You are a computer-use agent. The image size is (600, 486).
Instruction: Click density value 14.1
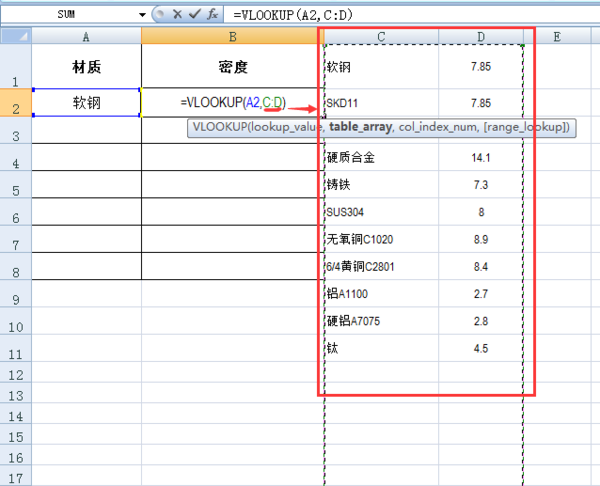(x=481, y=157)
